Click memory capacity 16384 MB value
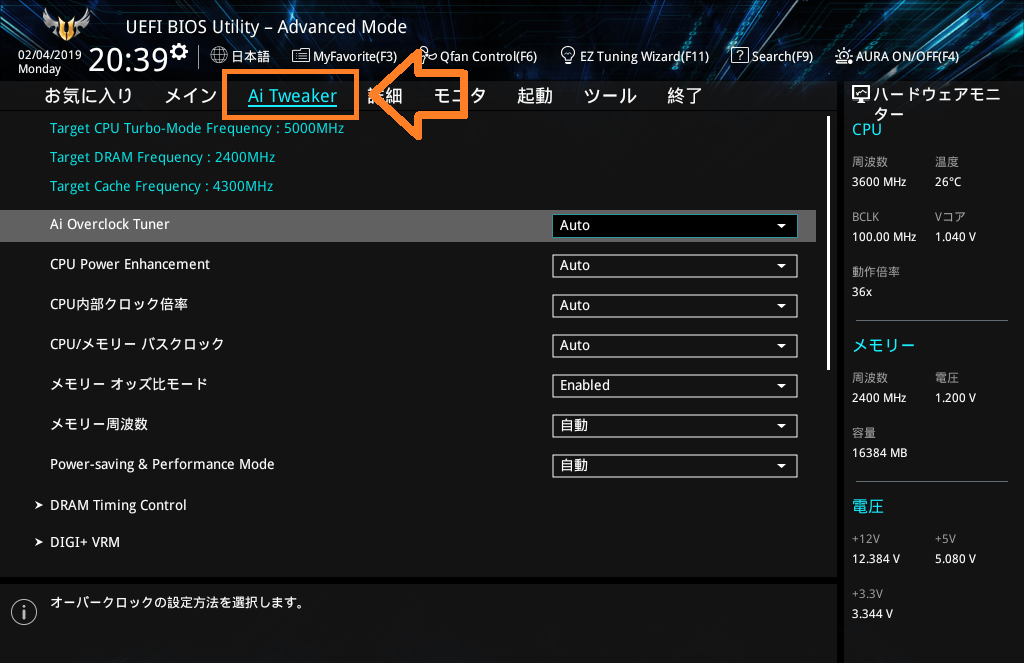1024x663 pixels. click(880, 453)
